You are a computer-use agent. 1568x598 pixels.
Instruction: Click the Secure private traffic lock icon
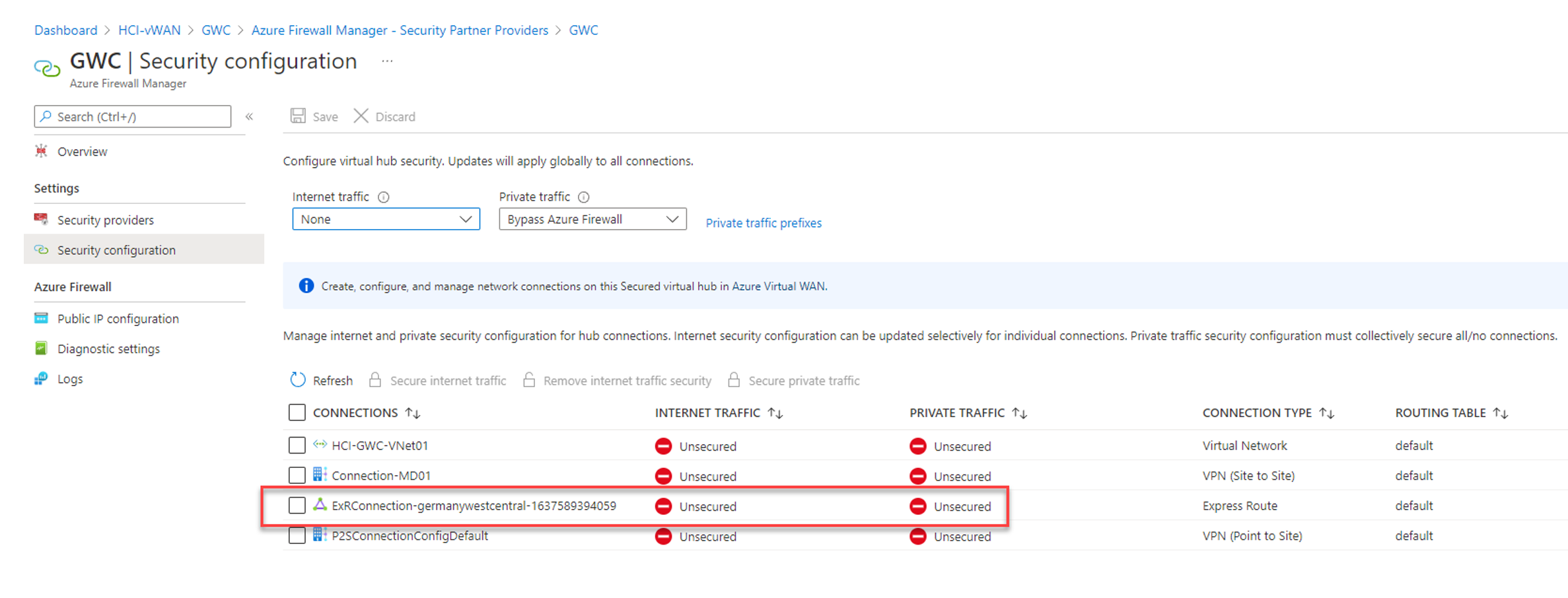734,380
